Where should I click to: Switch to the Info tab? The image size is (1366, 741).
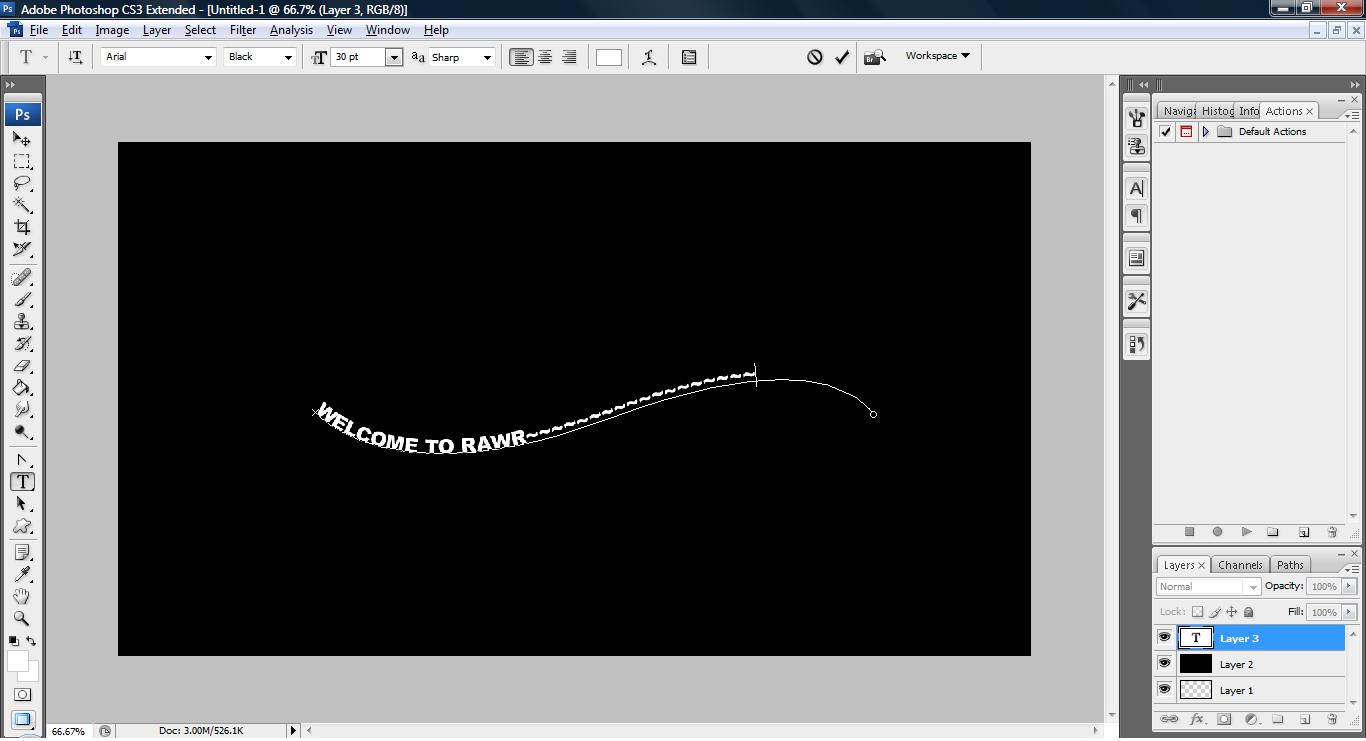(x=1249, y=111)
